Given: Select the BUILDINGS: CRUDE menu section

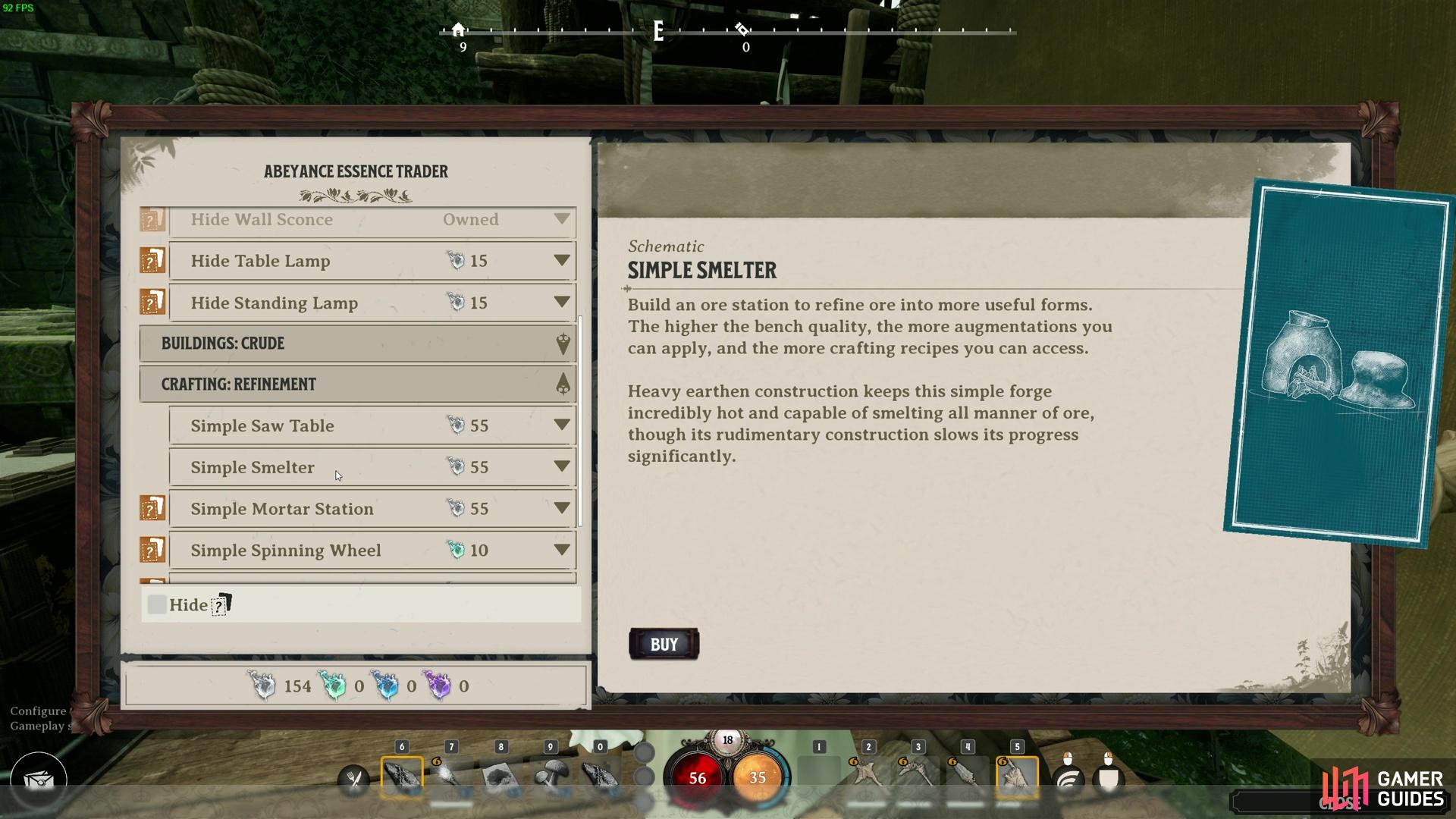Looking at the screenshot, I should point(356,343).
